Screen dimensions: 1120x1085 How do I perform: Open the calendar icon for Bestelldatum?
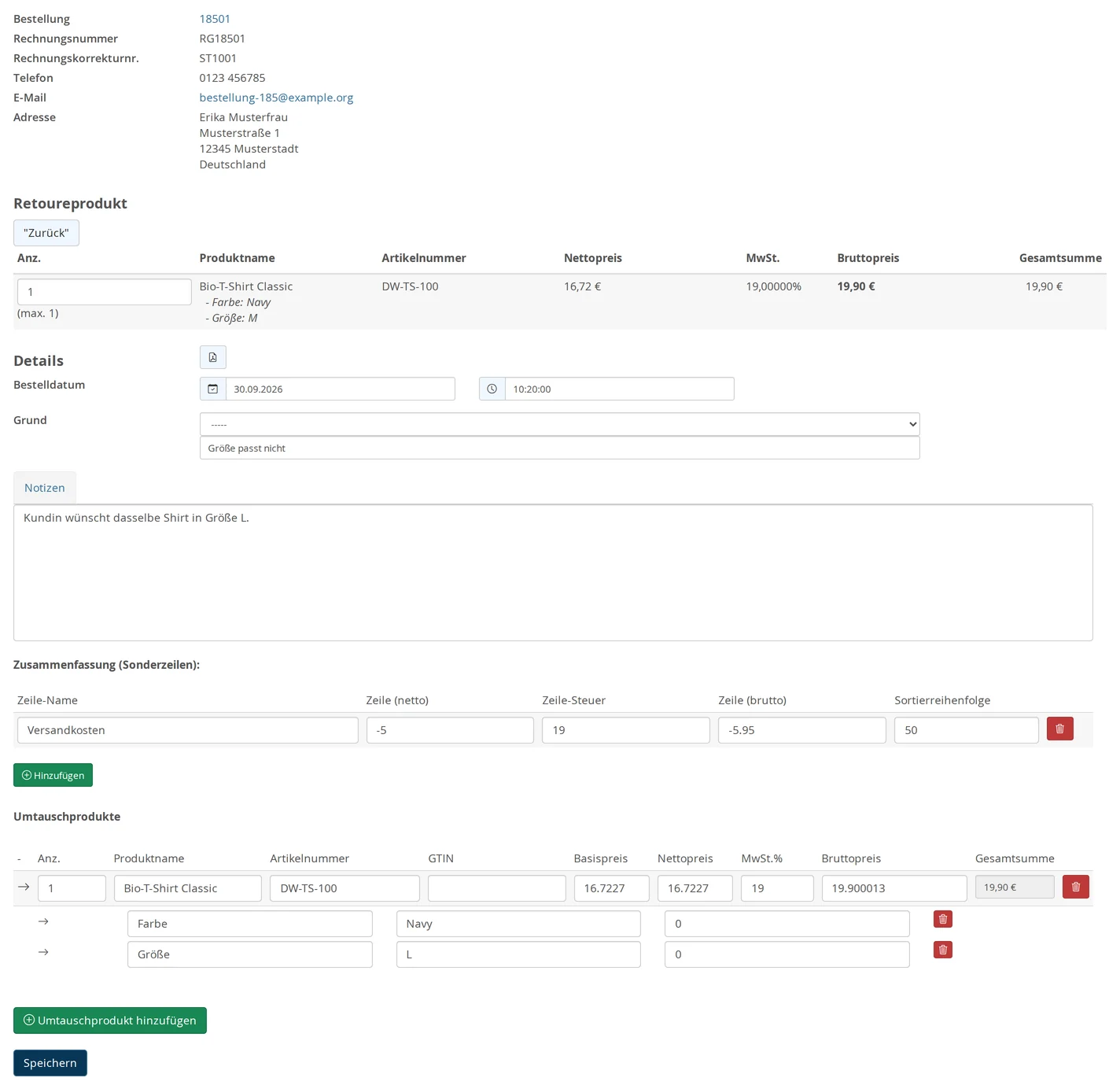click(213, 389)
